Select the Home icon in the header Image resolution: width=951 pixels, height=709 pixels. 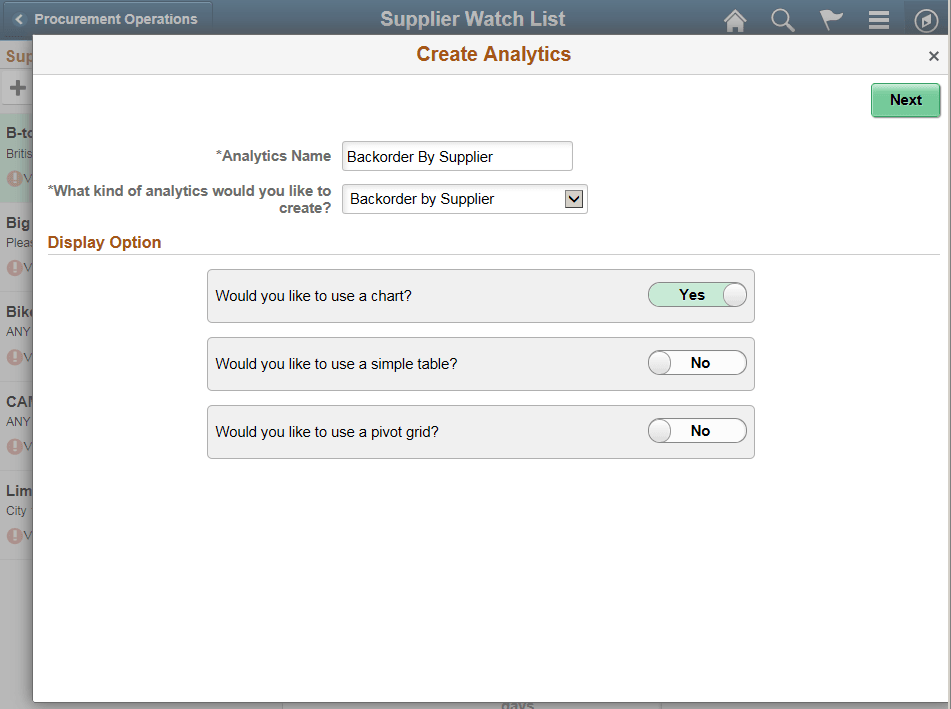coord(735,19)
